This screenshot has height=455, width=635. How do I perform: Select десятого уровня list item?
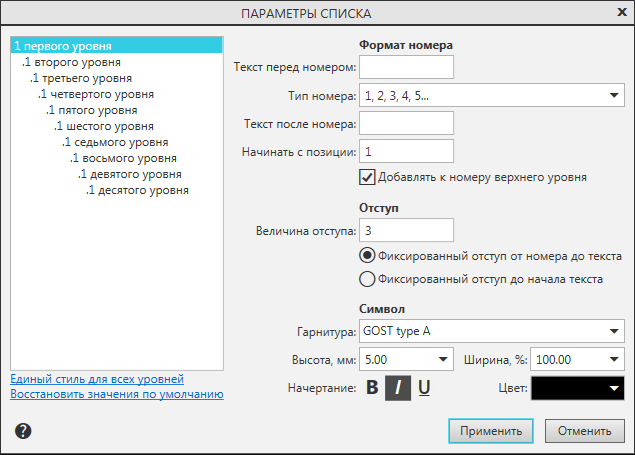click(x=138, y=190)
